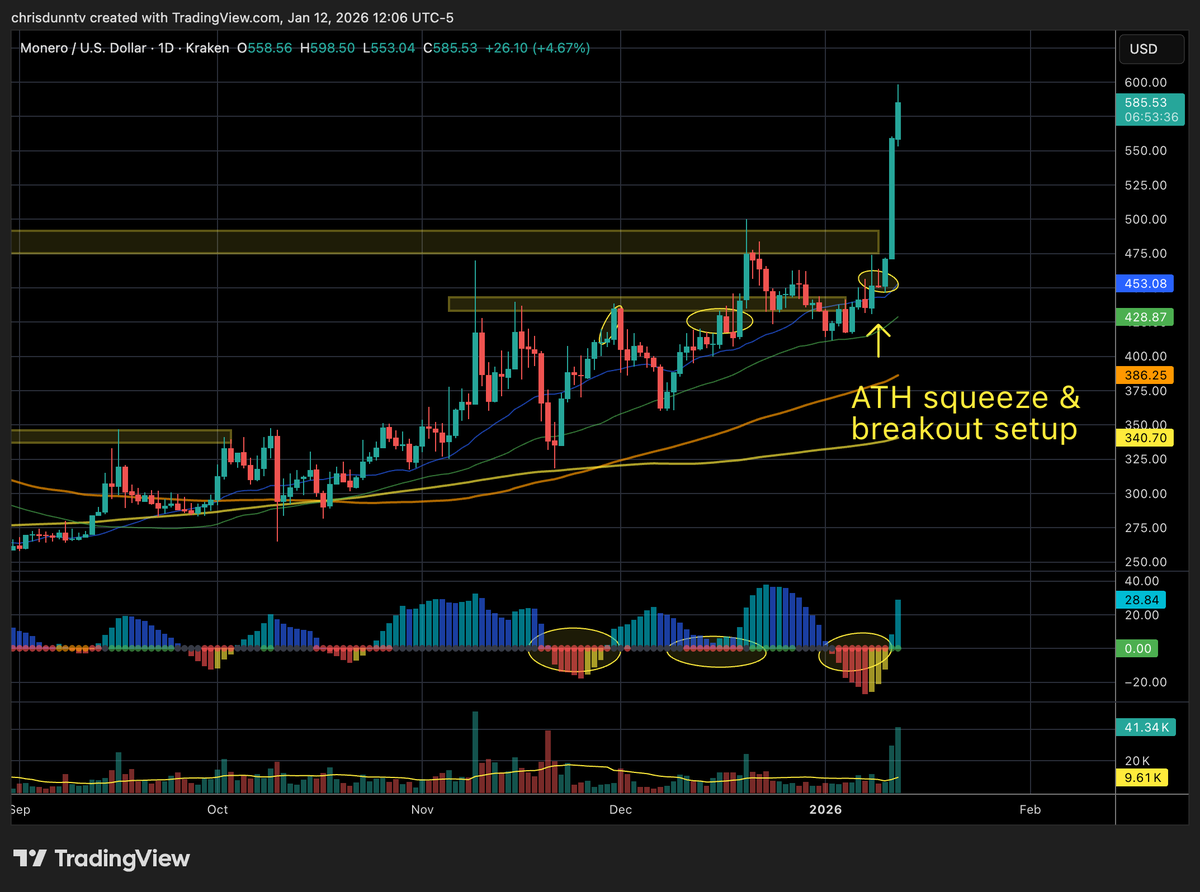The image size is (1200, 892).
Task: Click the 300.00 price axis label
Action: 1144,494
